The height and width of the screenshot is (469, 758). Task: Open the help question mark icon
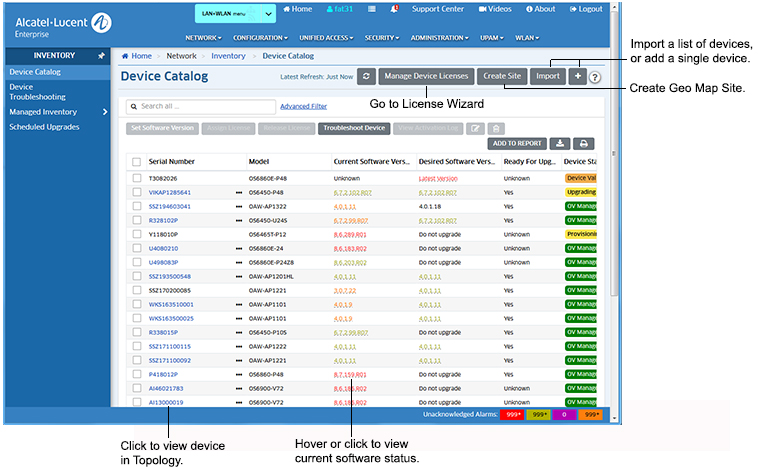click(x=595, y=77)
